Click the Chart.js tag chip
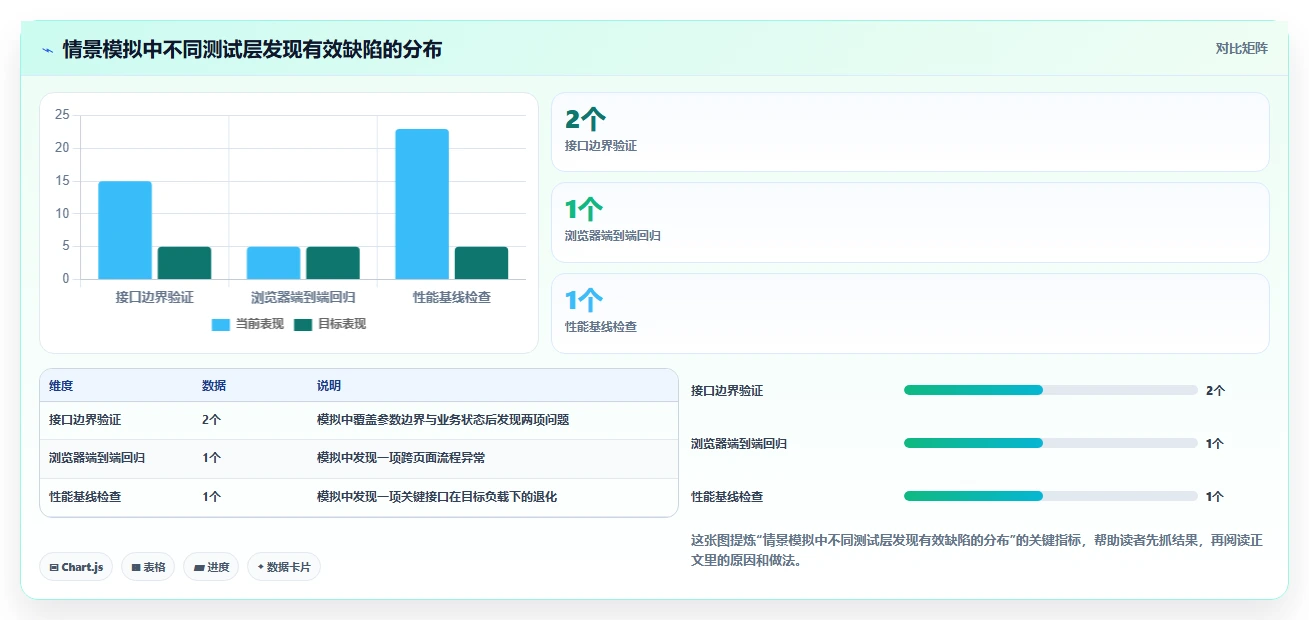The width and height of the screenshot is (1309, 620). [x=77, y=567]
